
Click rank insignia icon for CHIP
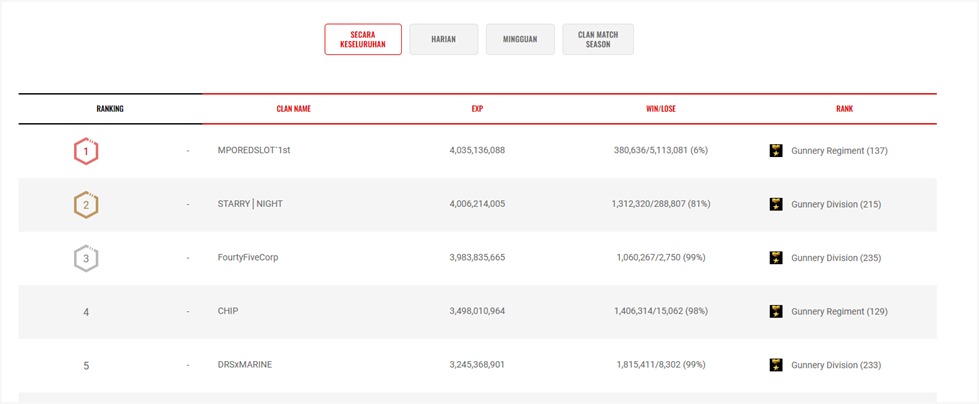[775, 312]
